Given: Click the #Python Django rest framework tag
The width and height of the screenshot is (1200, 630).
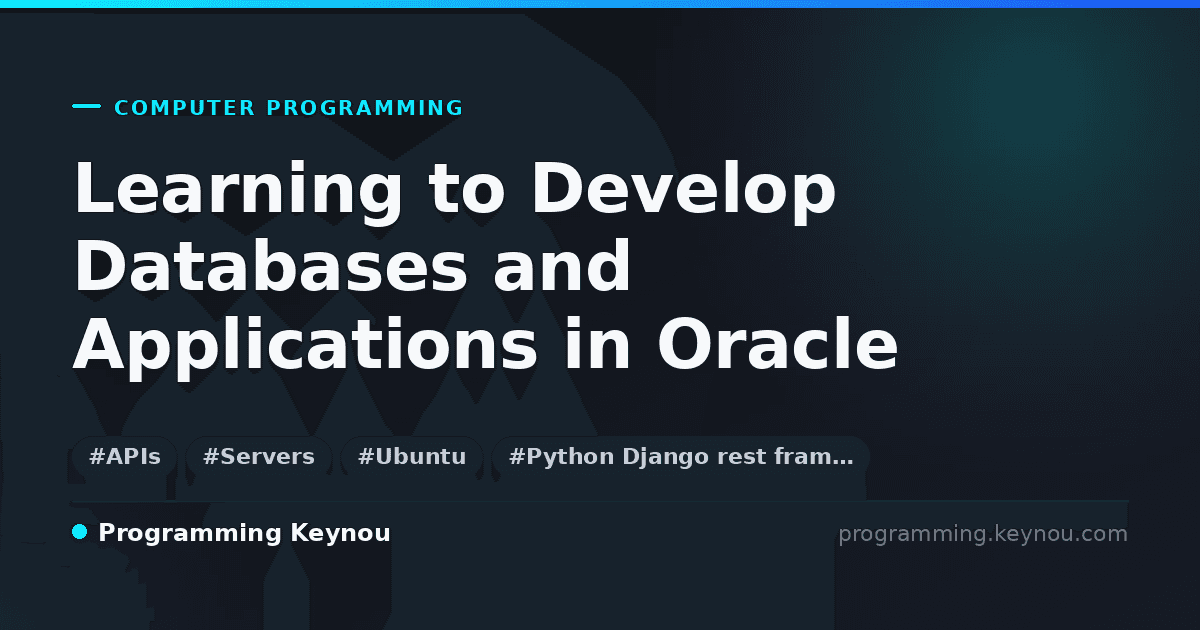Looking at the screenshot, I should coord(681,457).
